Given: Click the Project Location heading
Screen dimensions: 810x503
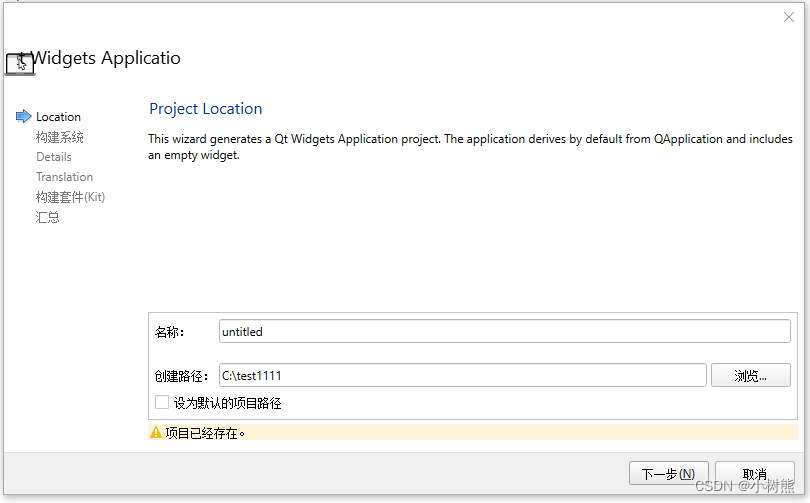Looking at the screenshot, I should [x=206, y=109].
